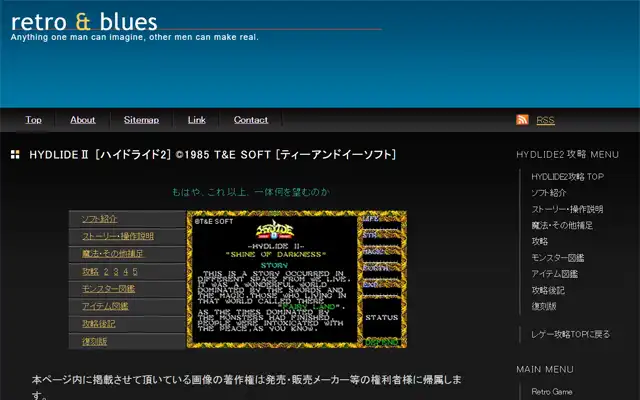The height and width of the screenshot is (400, 640).
Task: Open アイテム図鑑 in right sidebar
Action: [x=554, y=274]
